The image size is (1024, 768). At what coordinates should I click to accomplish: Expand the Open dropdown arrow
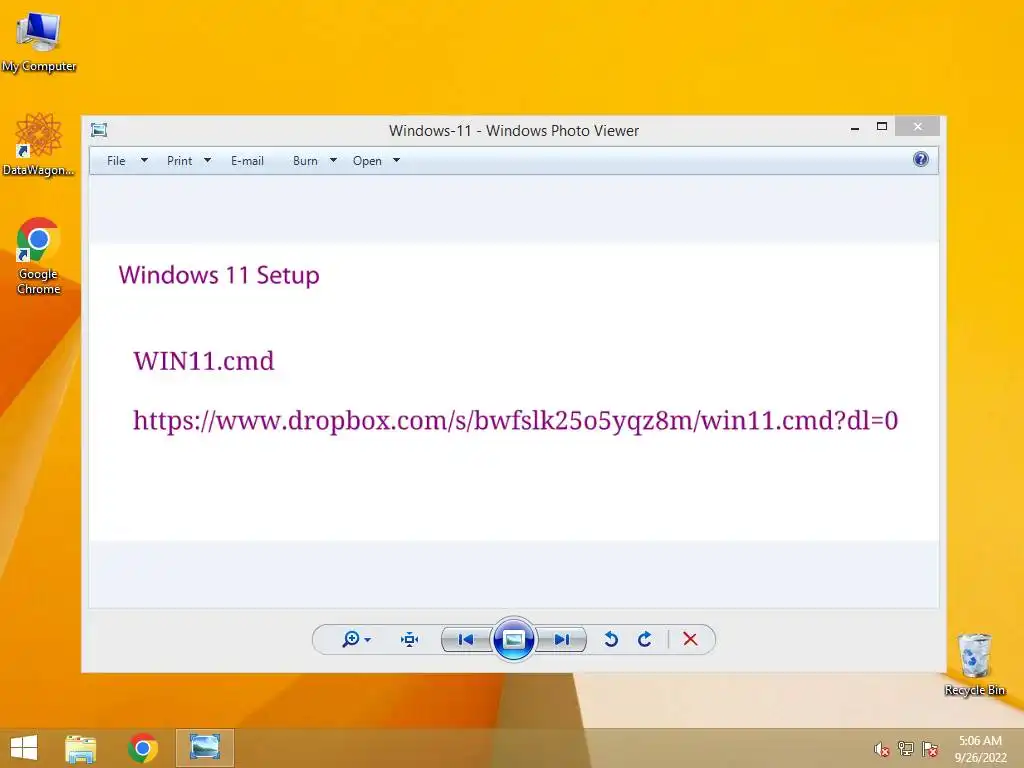pyautogui.click(x=396, y=160)
